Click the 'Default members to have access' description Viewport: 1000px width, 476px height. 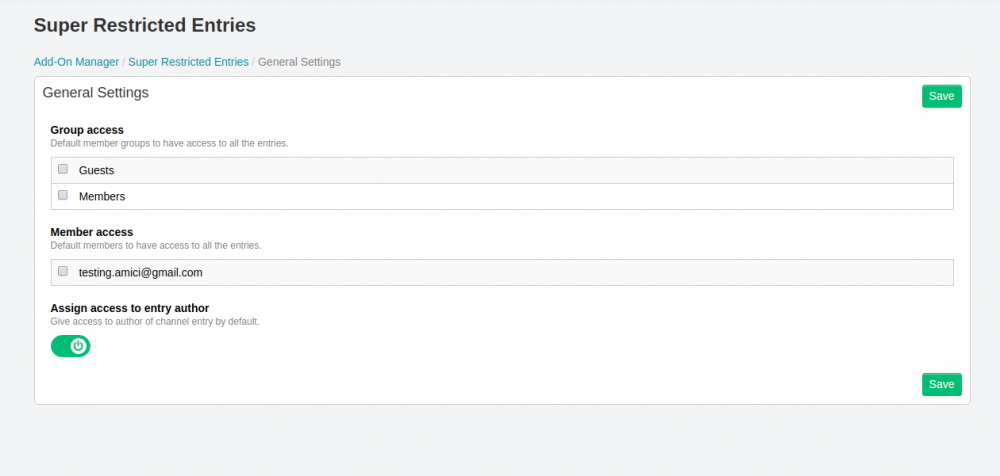pos(156,246)
